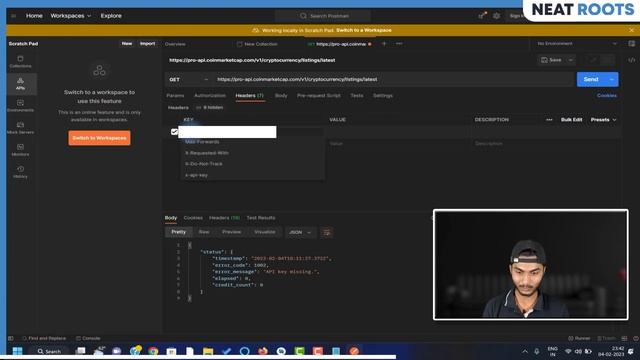This screenshot has height=360, width=640.
Task: Click the Save button
Action: click(x=551, y=60)
